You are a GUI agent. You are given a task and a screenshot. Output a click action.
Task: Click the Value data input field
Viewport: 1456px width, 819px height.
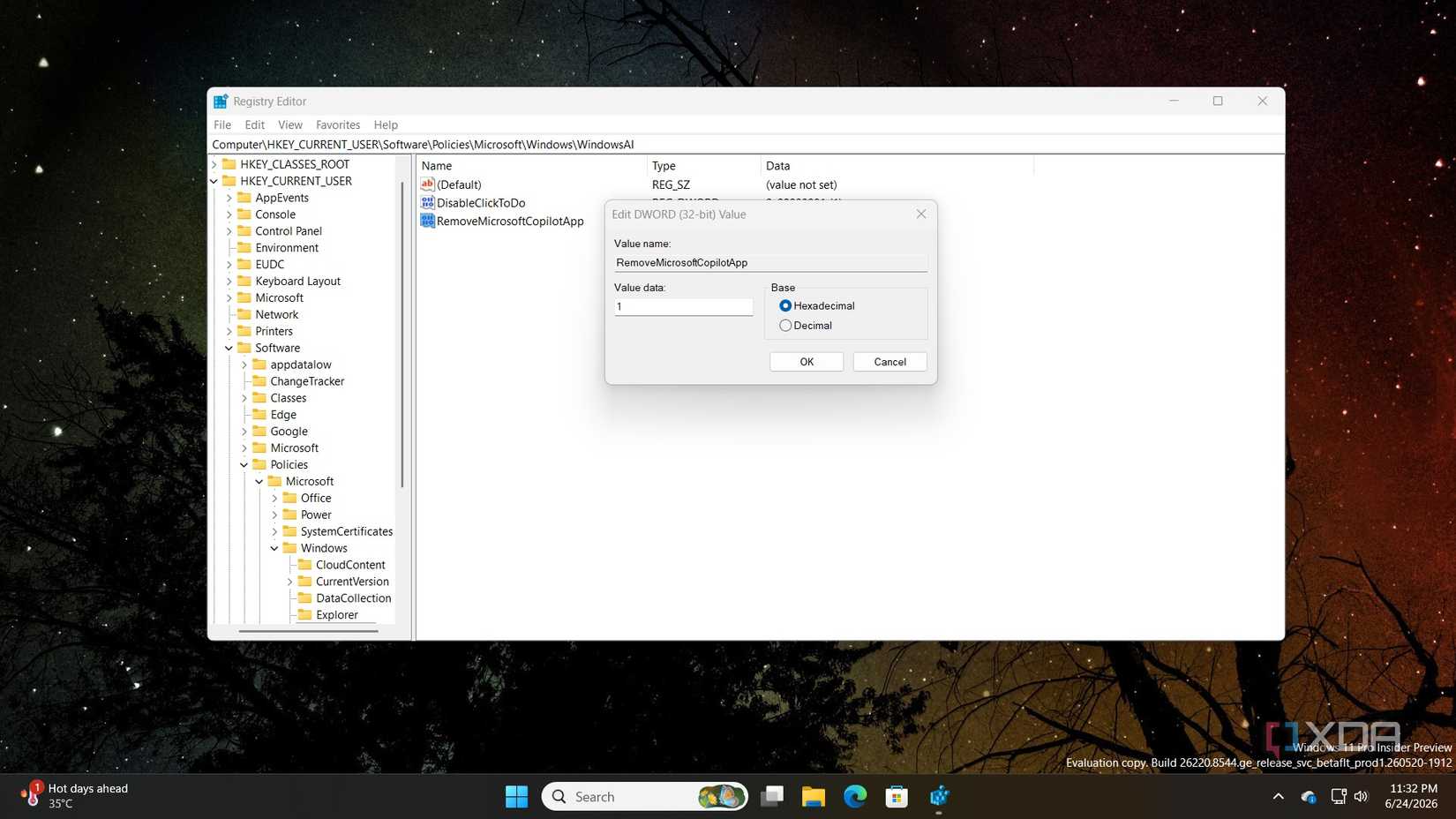[684, 306]
